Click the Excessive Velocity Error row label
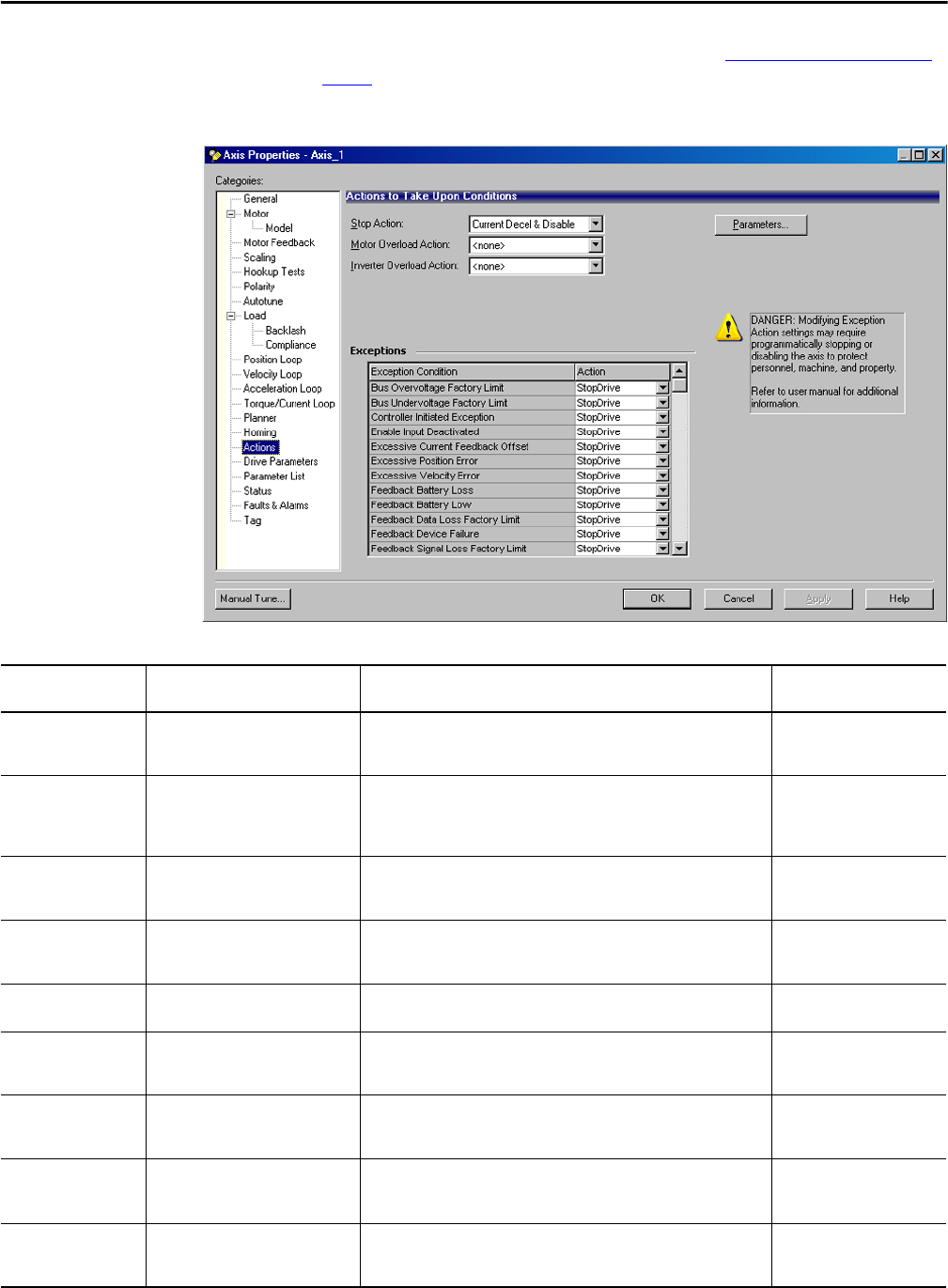The image size is (948, 1288). coord(425,475)
